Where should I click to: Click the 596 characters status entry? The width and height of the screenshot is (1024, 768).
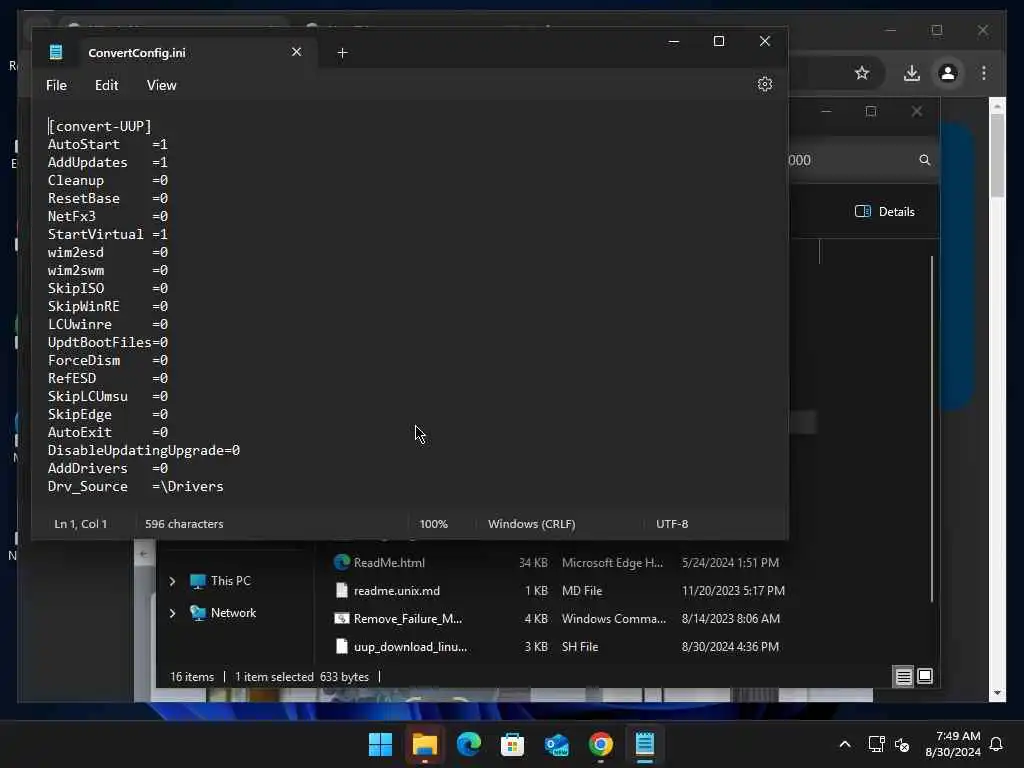(x=184, y=524)
